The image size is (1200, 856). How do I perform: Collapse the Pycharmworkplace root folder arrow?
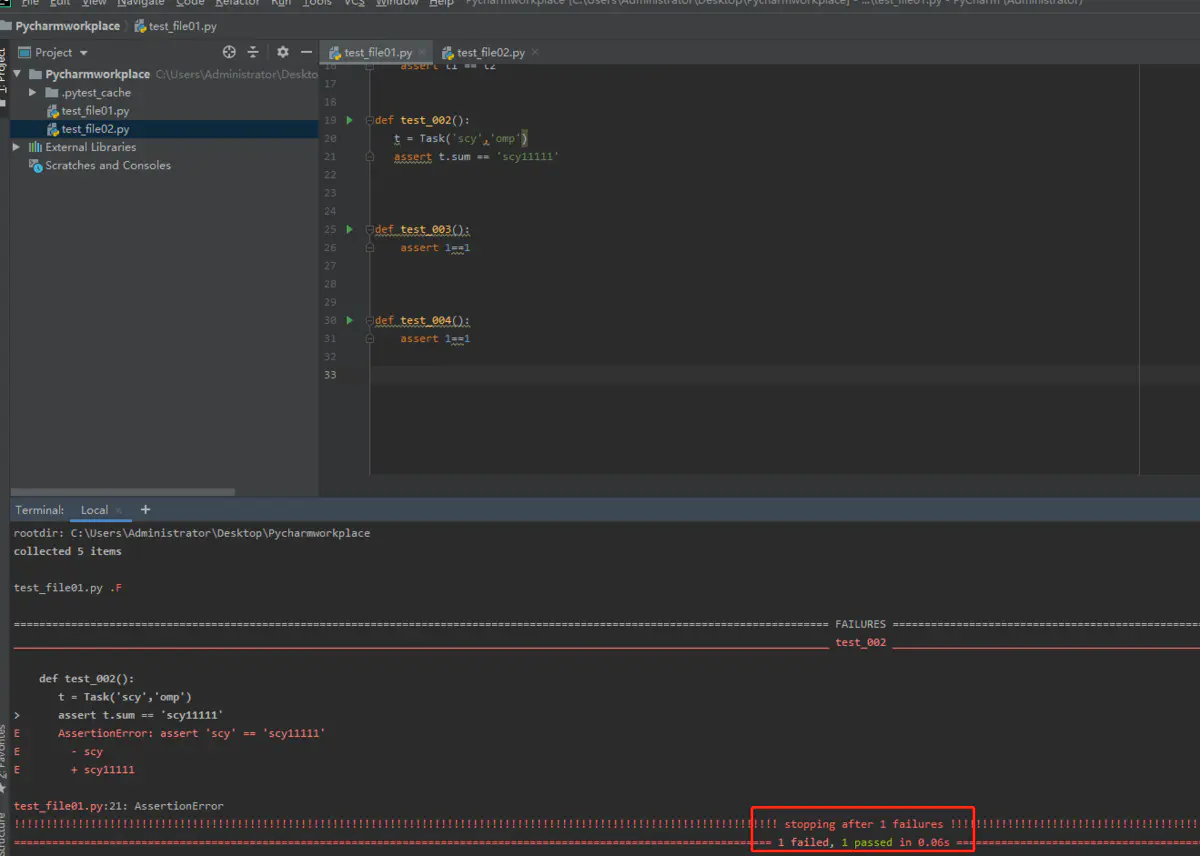tap(17, 74)
